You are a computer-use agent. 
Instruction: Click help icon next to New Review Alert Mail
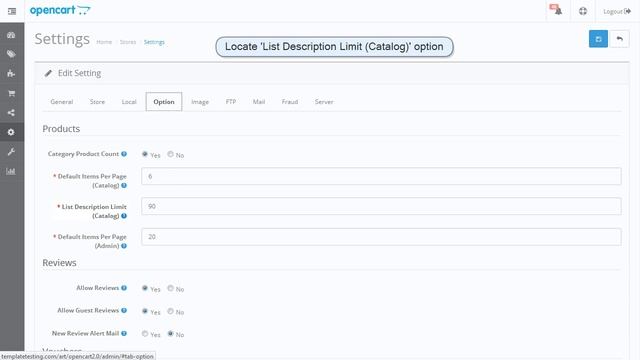(x=124, y=333)
